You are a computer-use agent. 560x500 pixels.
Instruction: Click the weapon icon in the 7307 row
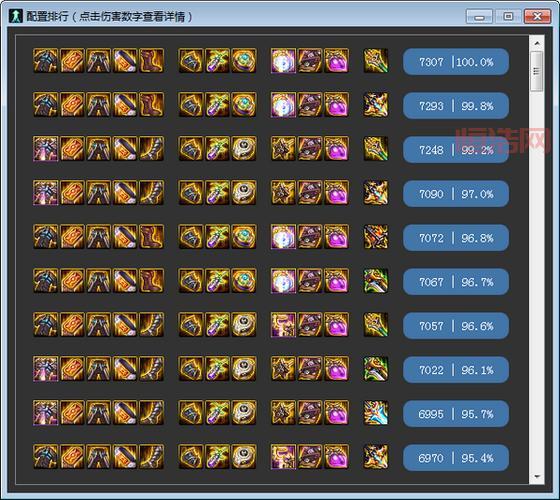[x=376, y=61]
